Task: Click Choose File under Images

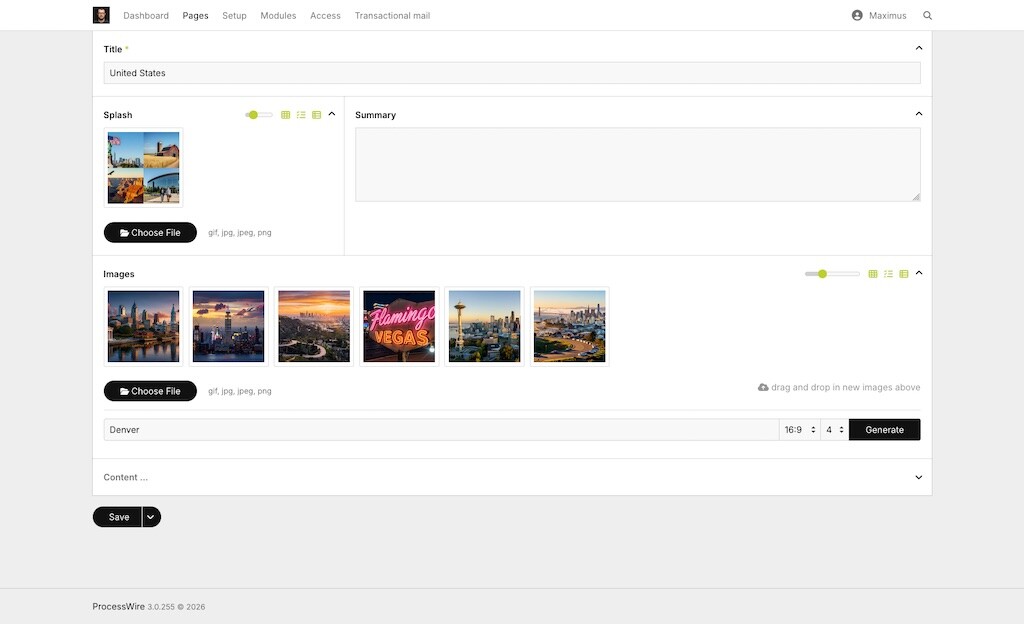Action: (x=150, y=391)
